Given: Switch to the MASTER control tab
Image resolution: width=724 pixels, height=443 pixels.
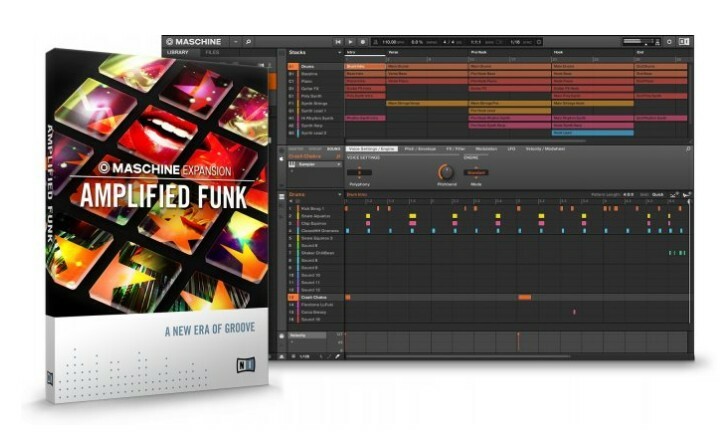Looking at the screenshot, I should (x=296, y=149).
